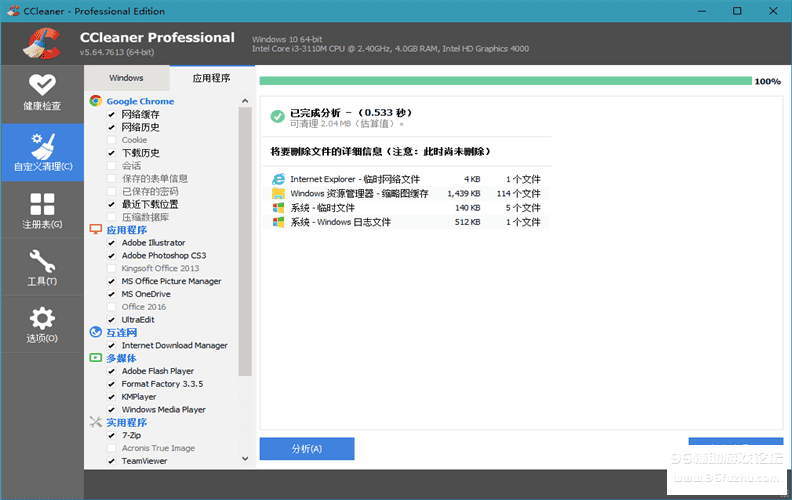This screenshot has height=500, width=792.
Task: Click the green 100% progress bar
Action: tap(505, 81)
